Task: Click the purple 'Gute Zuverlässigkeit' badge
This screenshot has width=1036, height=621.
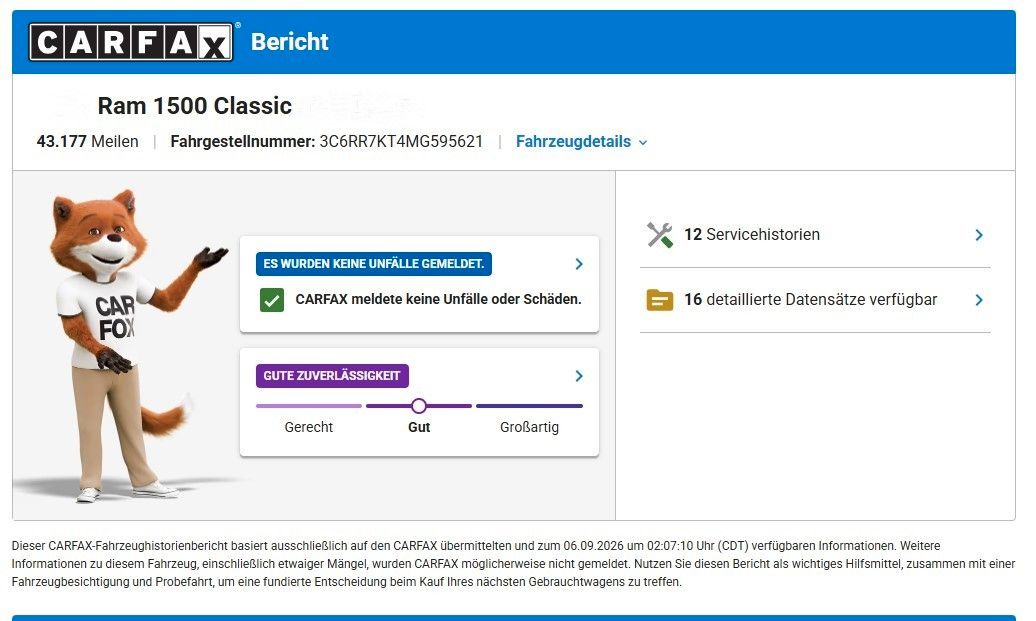Action: 332,376
